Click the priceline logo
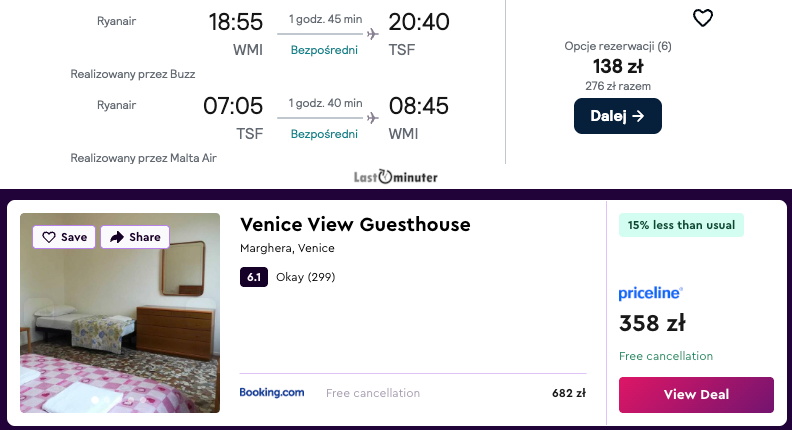The height and width of the screenshot is (430, 792). point(651,293)
